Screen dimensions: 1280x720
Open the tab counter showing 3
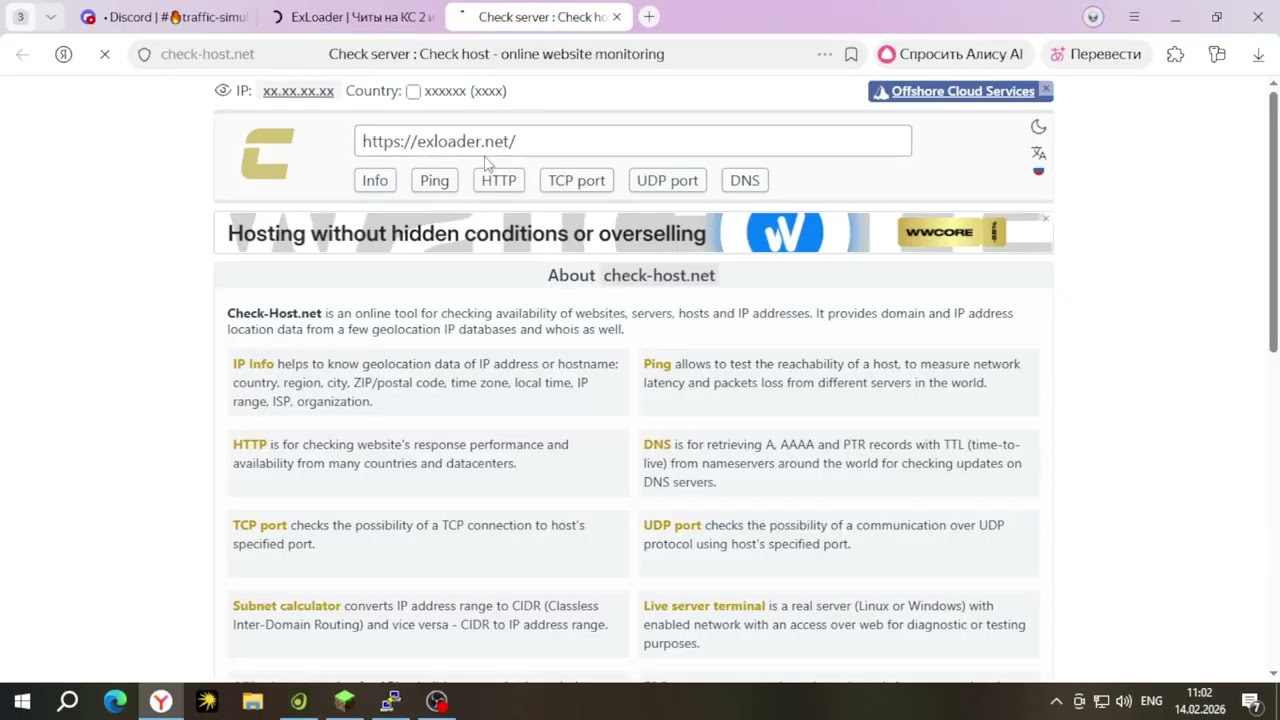tap(20, 17)
